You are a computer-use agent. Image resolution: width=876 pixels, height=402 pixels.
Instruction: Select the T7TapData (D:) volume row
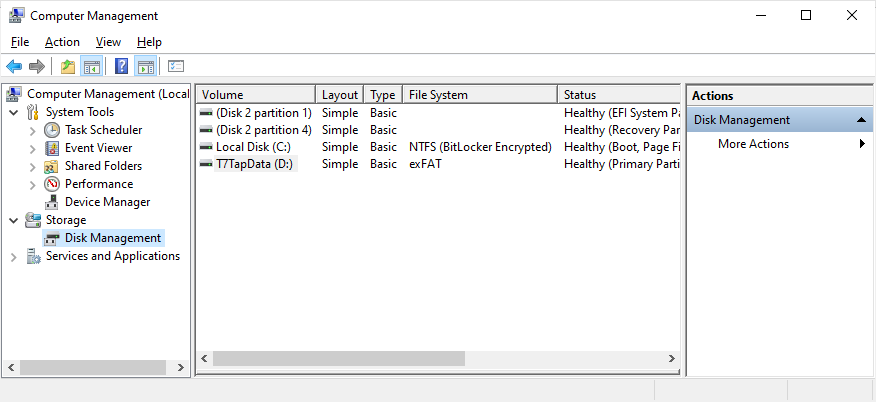pyautogui.click(x=255, y=164)
